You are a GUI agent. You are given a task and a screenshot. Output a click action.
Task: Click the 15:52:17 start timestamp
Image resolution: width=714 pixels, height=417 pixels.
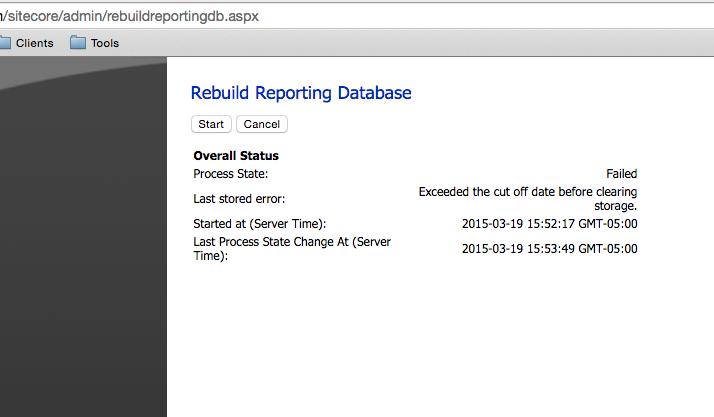(x=549, y=224)
